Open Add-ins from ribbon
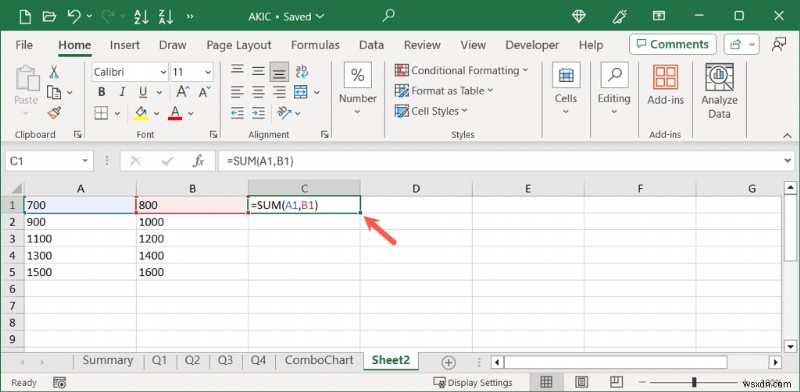Image resolution: width=800 pixels, height=392 pixels. pyautogui.click(x=665, y=85)
